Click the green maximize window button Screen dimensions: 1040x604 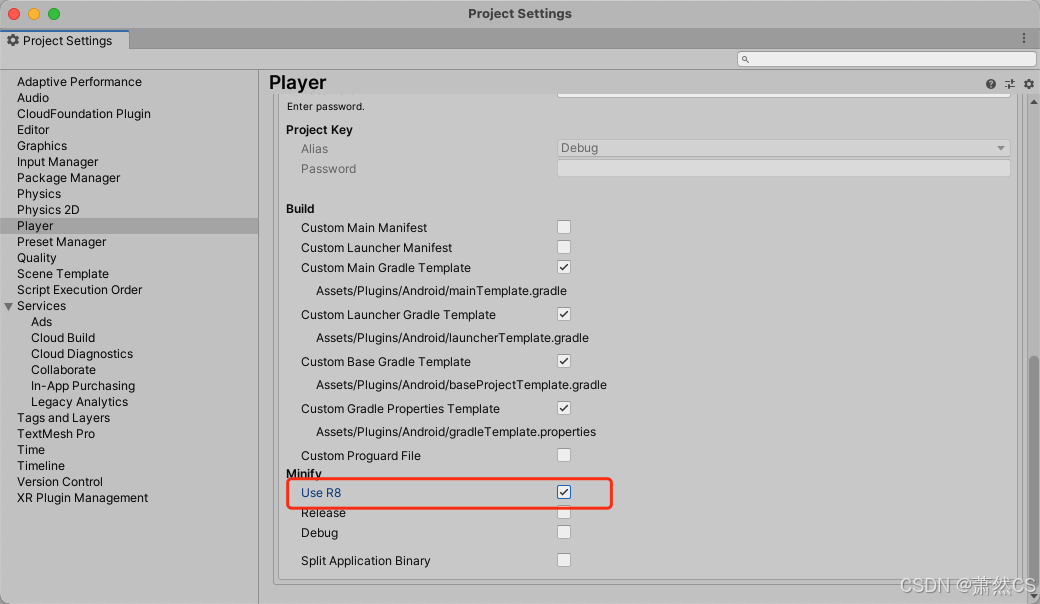[x=54, y=13]
